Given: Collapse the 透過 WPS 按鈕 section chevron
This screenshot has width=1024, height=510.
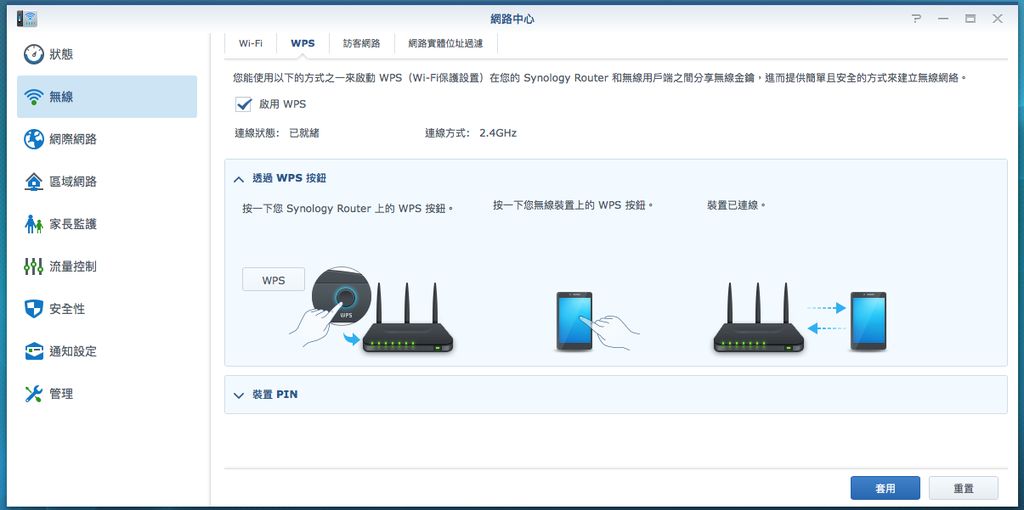Looking at the screenshot, I should pyautogui.click(x=239, y=179).
